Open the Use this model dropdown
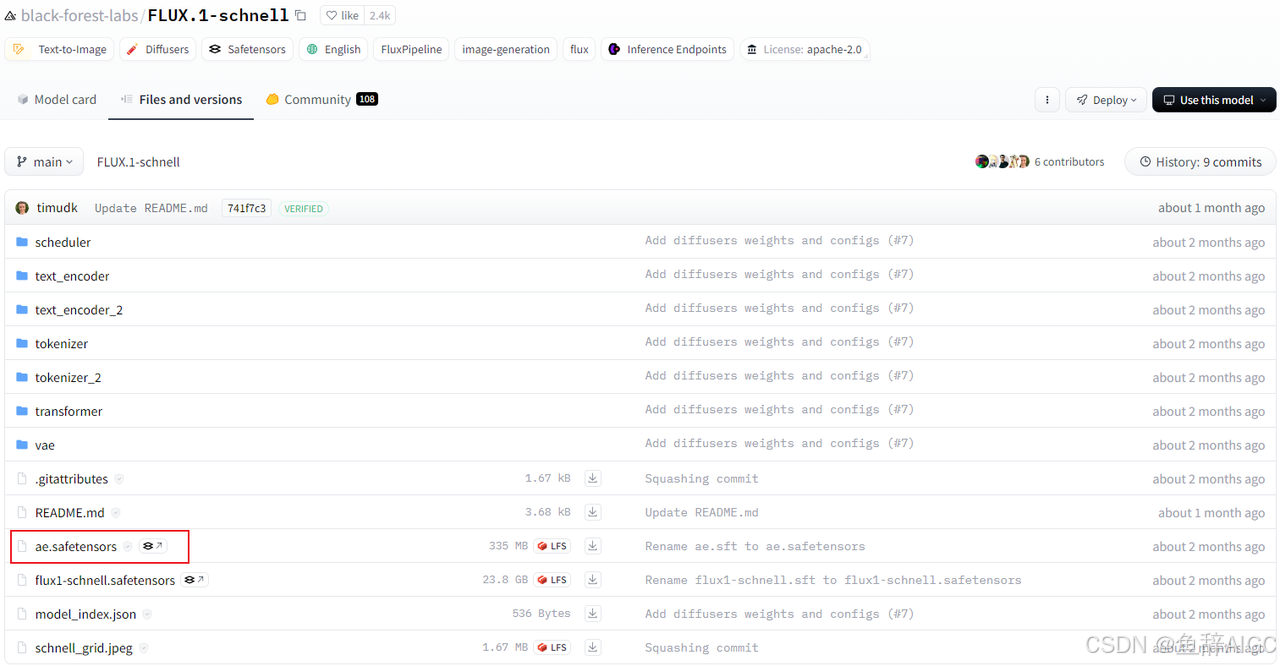 pos(1214,100)
